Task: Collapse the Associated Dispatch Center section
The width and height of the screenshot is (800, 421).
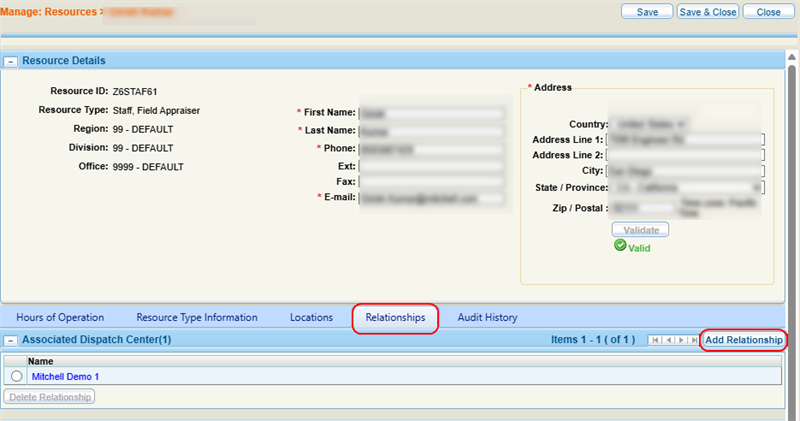Action: point(10,340)
